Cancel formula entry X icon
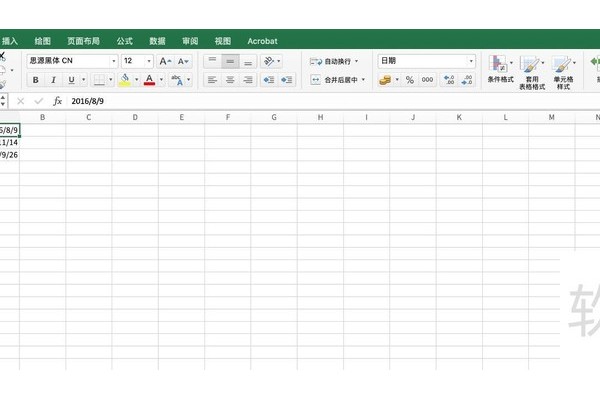 [x=21, y=101]
